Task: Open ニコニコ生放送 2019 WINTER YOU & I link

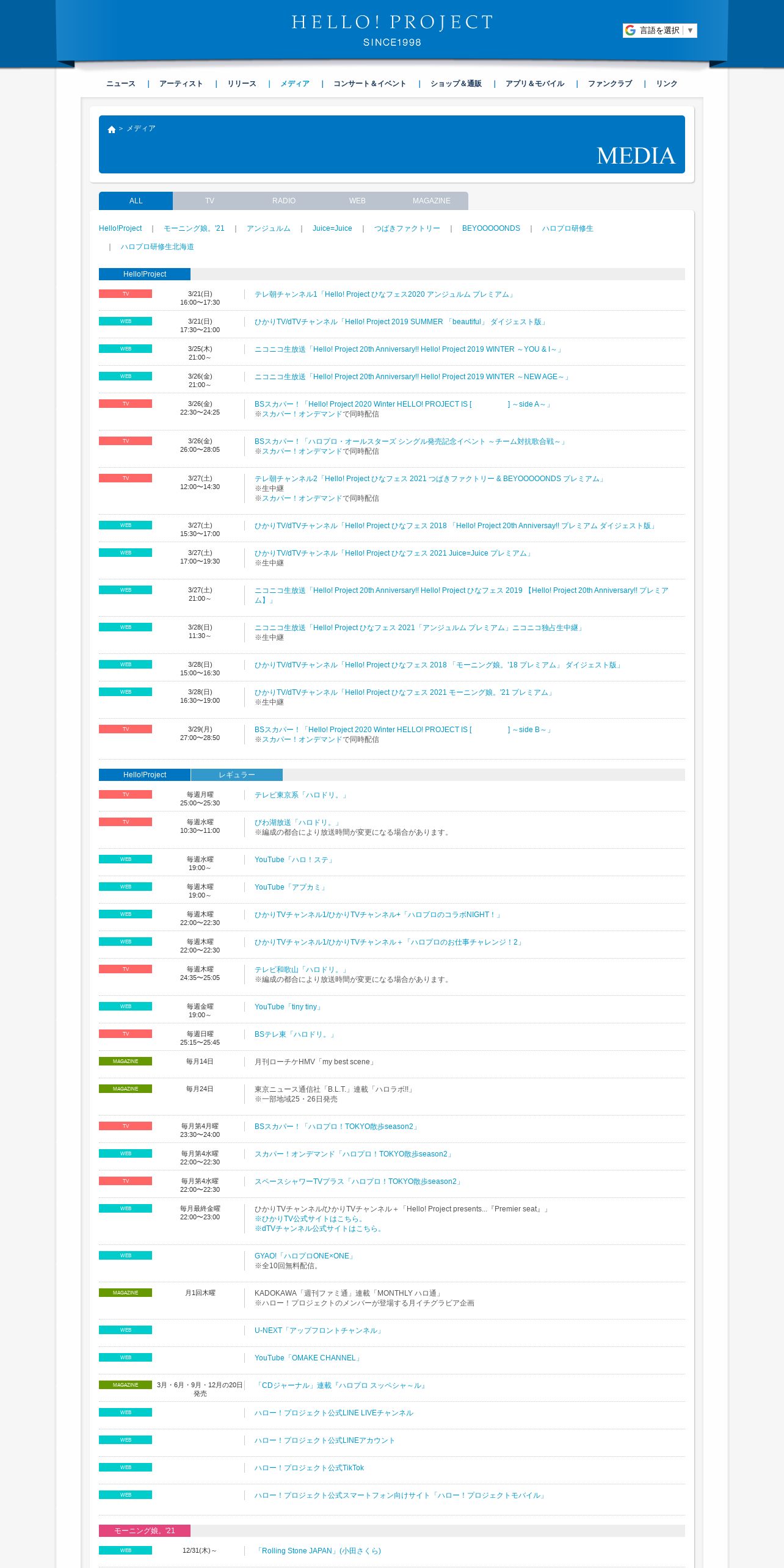Action: pos(409,349)
